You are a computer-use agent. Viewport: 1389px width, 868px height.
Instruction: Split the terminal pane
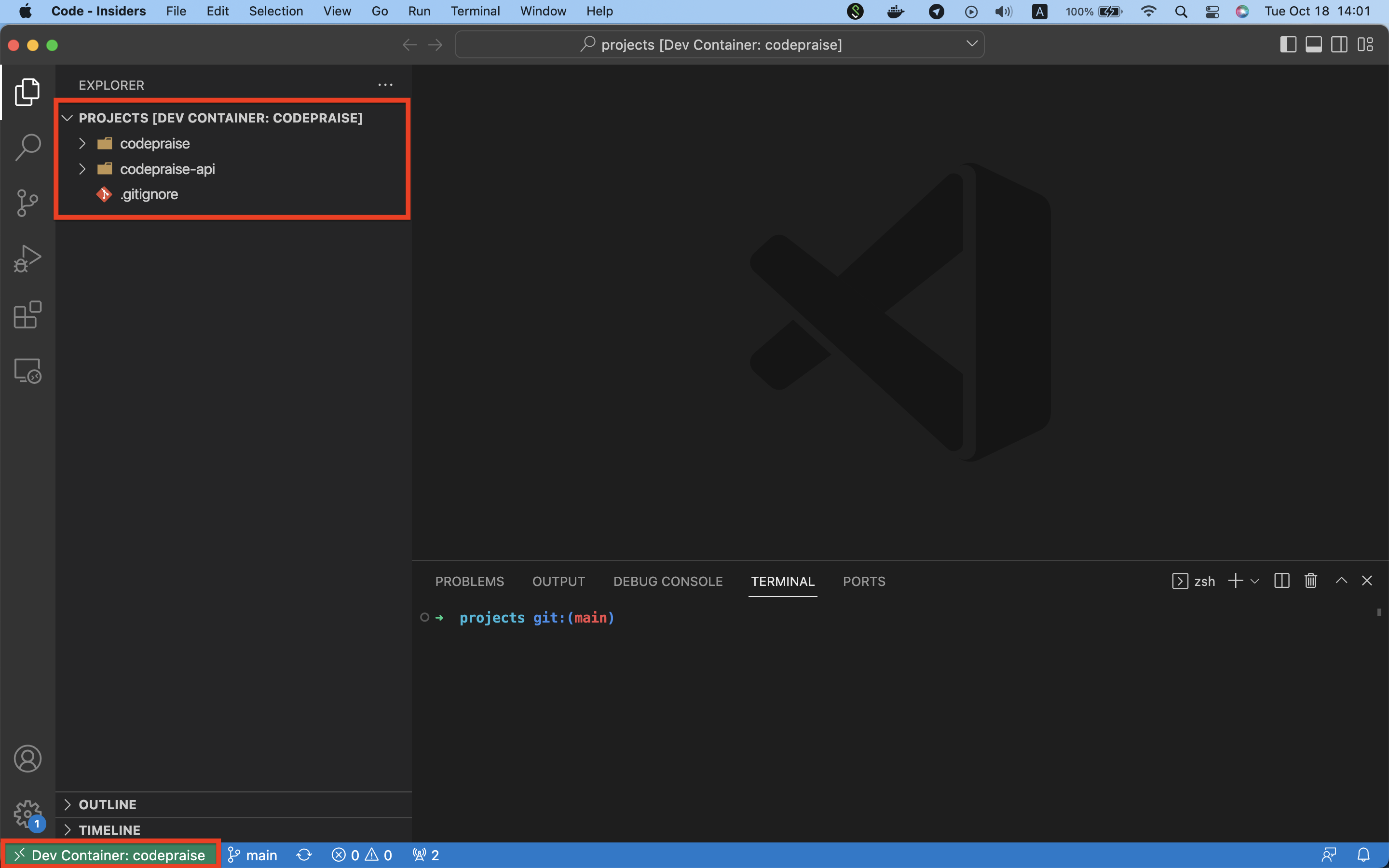tap(1281, 581)
